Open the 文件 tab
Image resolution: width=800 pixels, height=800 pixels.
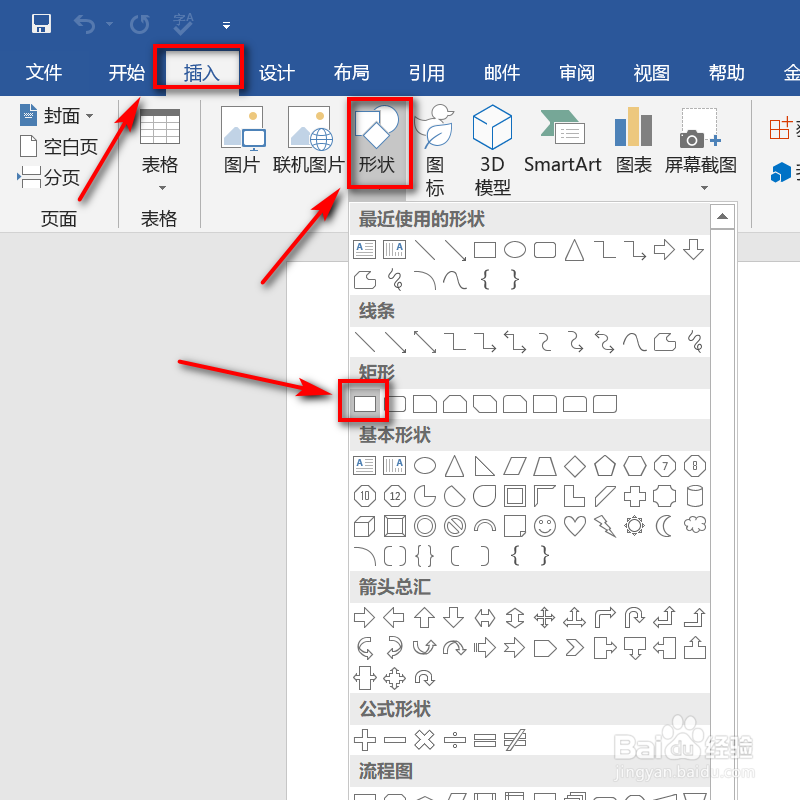(44, 73)
